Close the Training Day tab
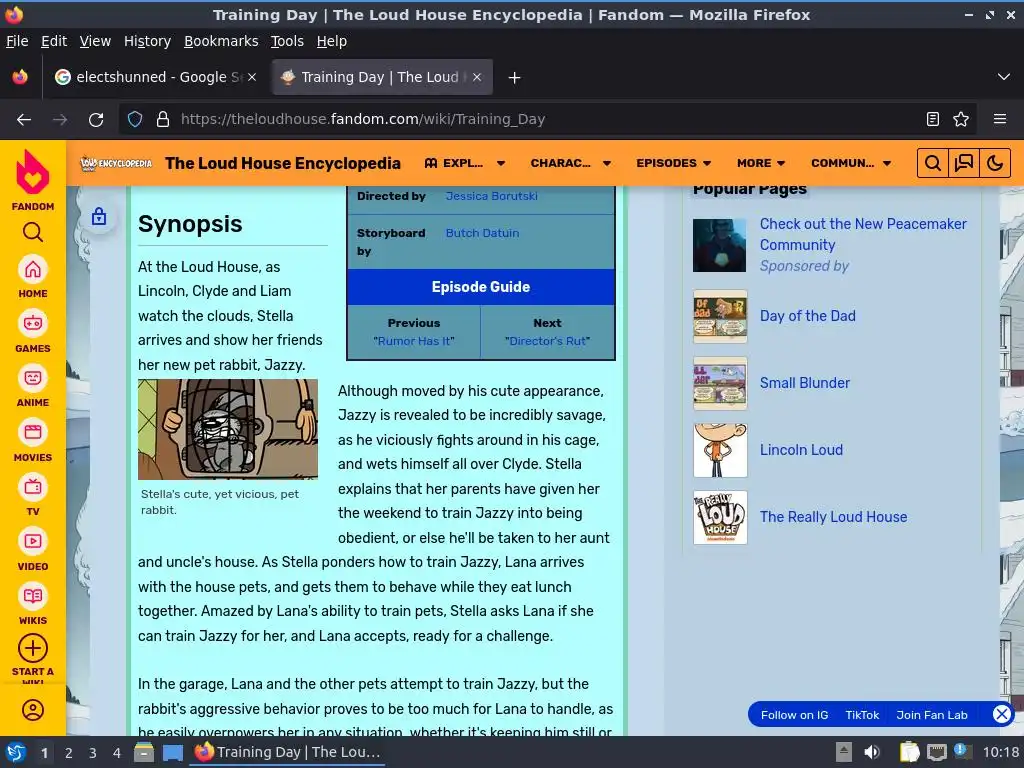The height and width of the screenshot is (768, 1024). 477,77
